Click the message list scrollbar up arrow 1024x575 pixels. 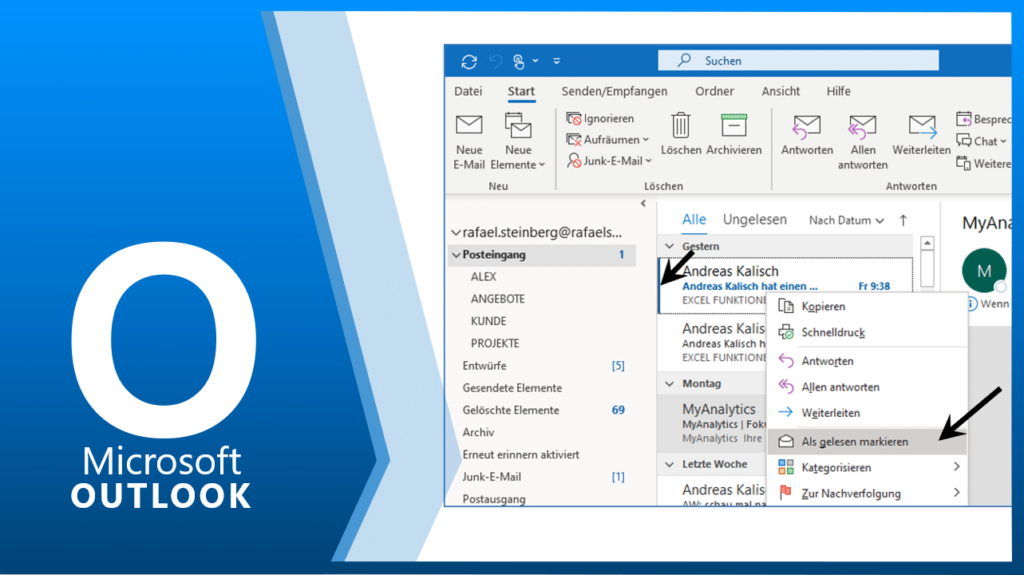[x=927, y=244]
